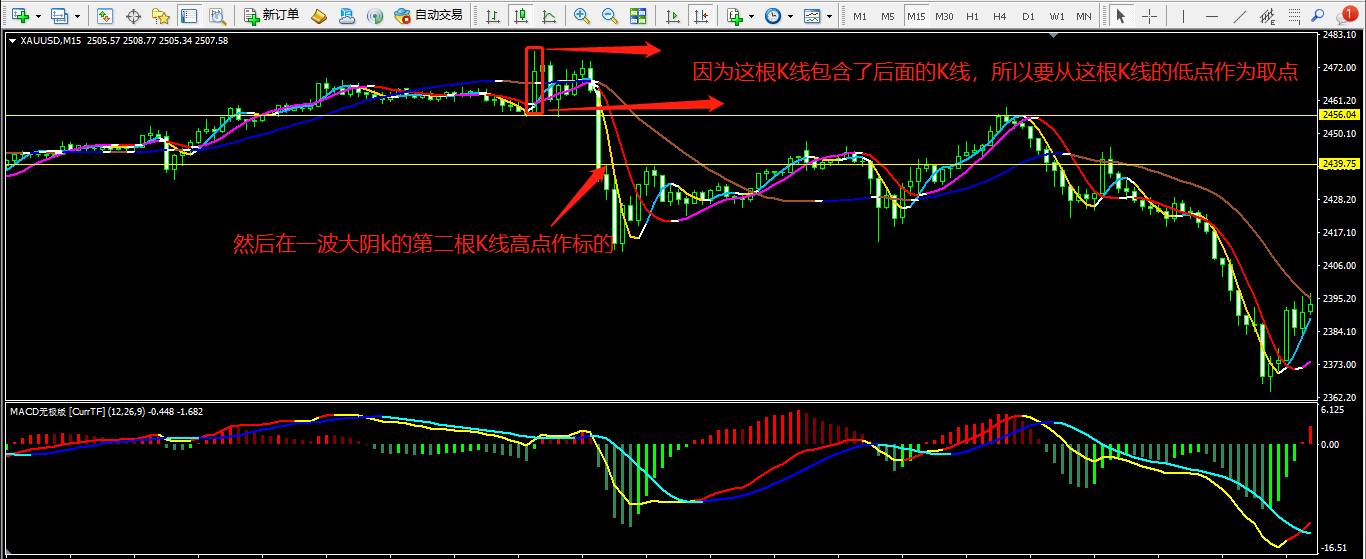The image size is (1366, 559).
Task: Switch chart to candlestick mode
Action: (x=520, y=16)
